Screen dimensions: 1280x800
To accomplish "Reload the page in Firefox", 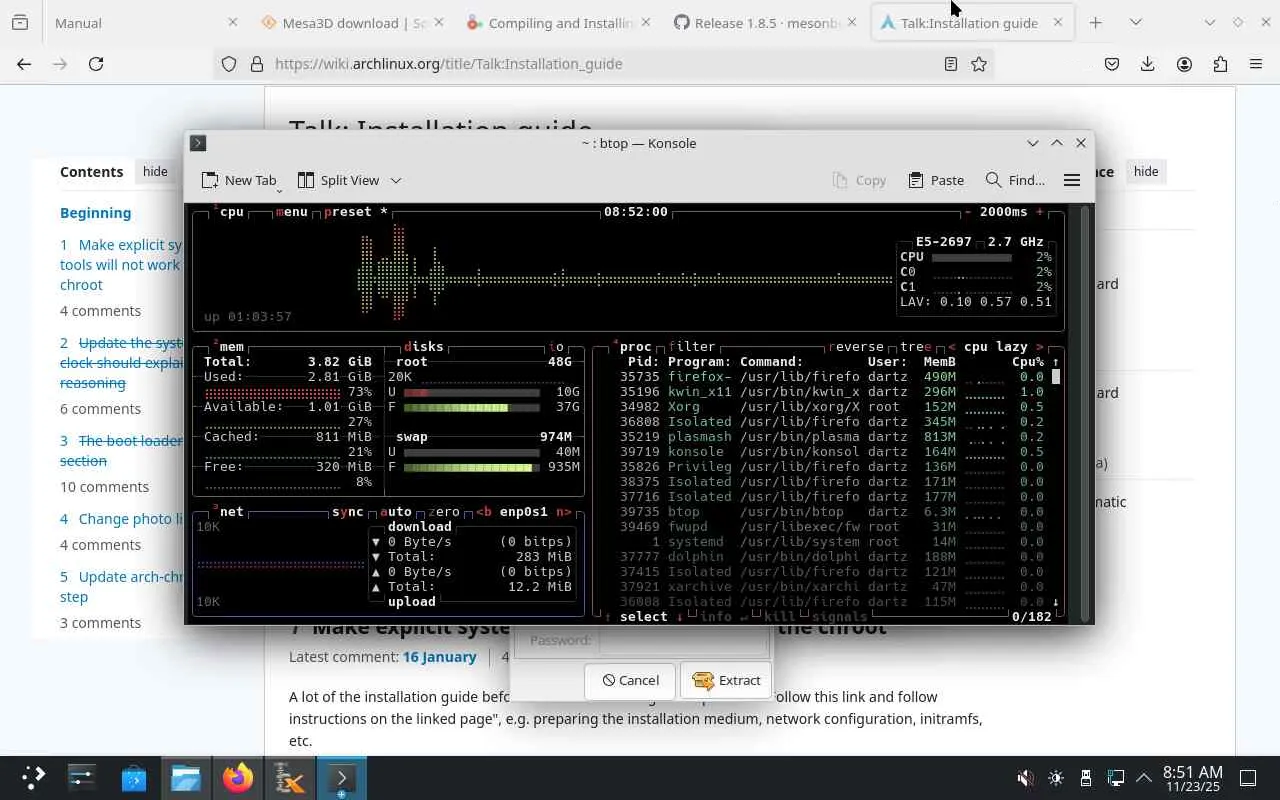I will coord(96,64).
